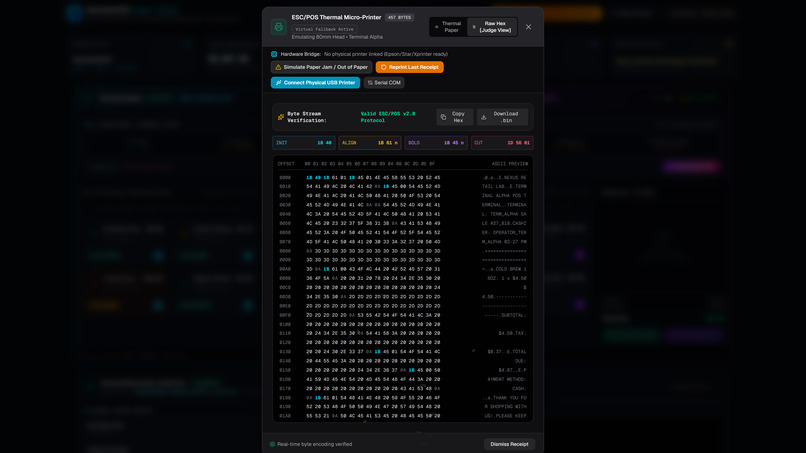Click the INIT command legend chip
The image size is (806, 453).
(304, 143)
